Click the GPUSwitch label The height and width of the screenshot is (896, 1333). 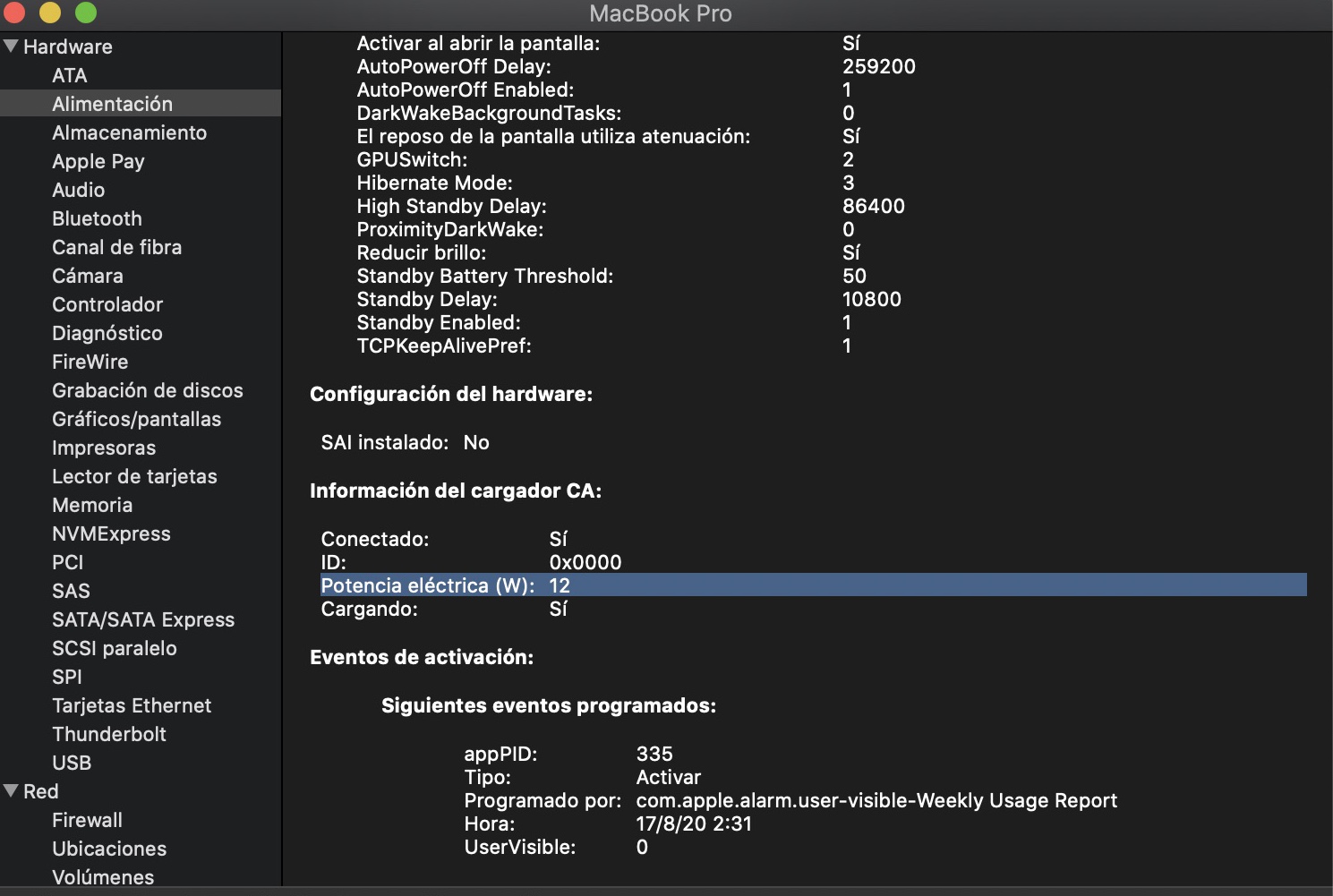tap(413, 159)
